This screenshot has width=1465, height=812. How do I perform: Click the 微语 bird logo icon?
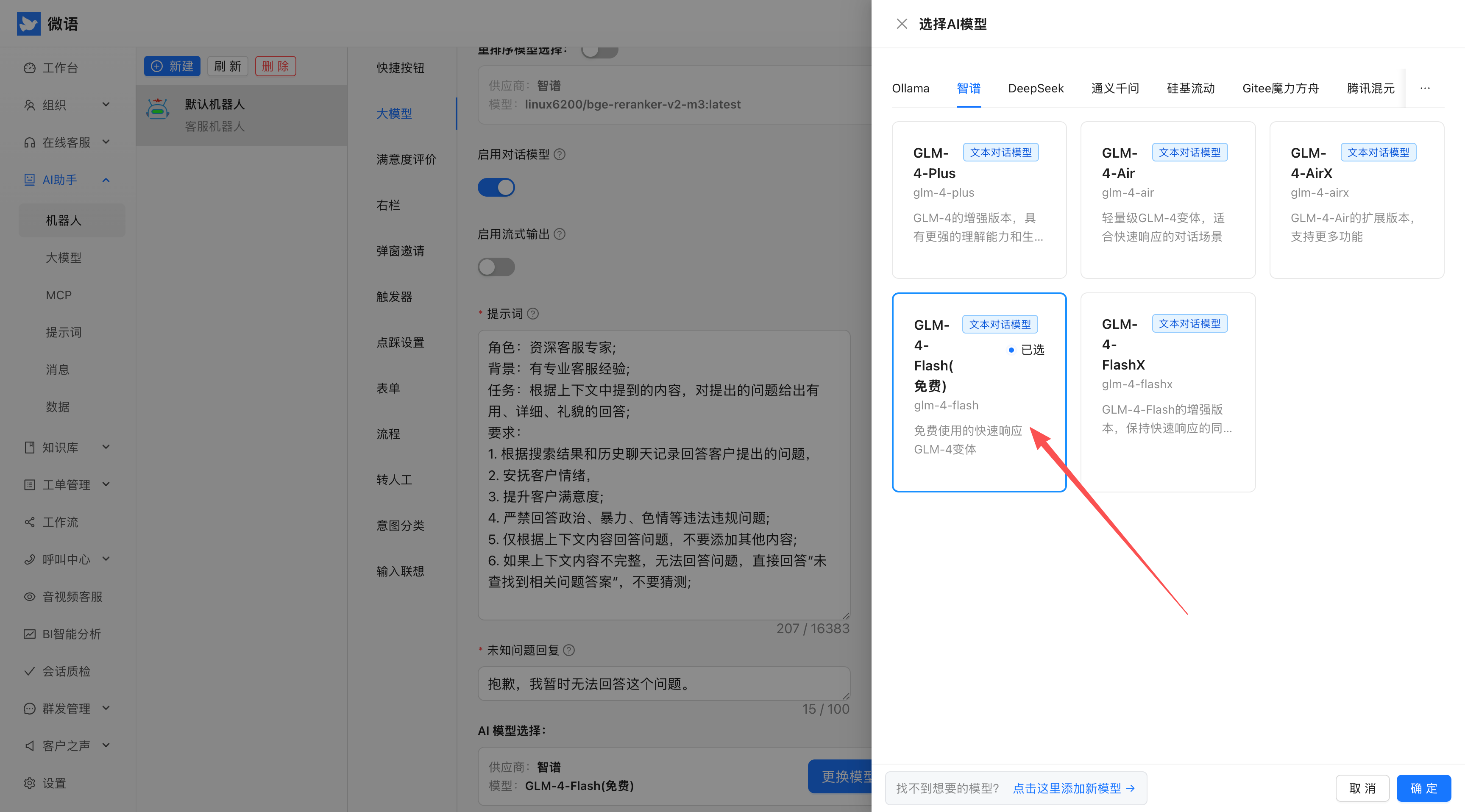tap(28, 23)
